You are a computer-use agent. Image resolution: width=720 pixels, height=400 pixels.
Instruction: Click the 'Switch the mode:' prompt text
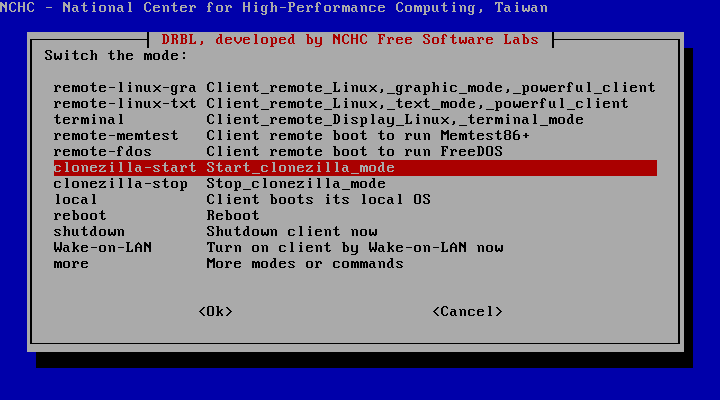point(116,56)
